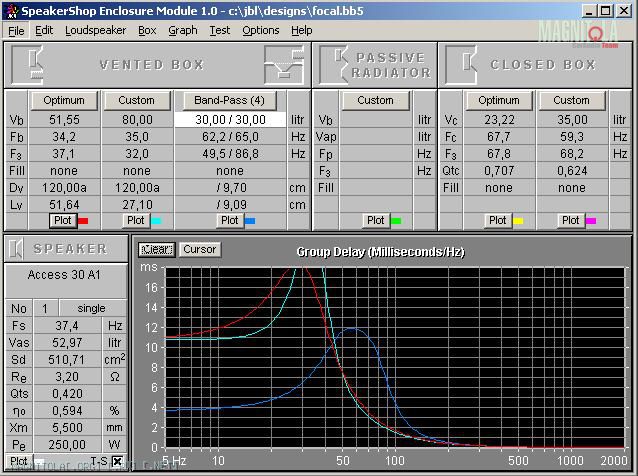Click the closed Optimum Qtc value 0,707

(x=499, y=170)
